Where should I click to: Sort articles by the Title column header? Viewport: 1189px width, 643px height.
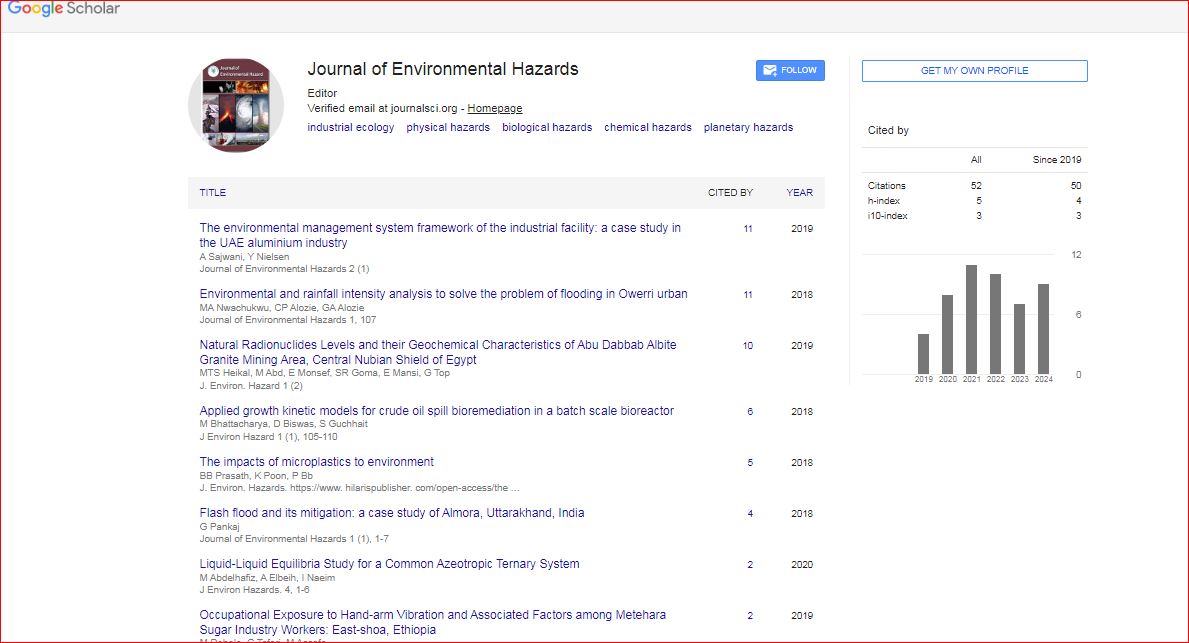212,192
